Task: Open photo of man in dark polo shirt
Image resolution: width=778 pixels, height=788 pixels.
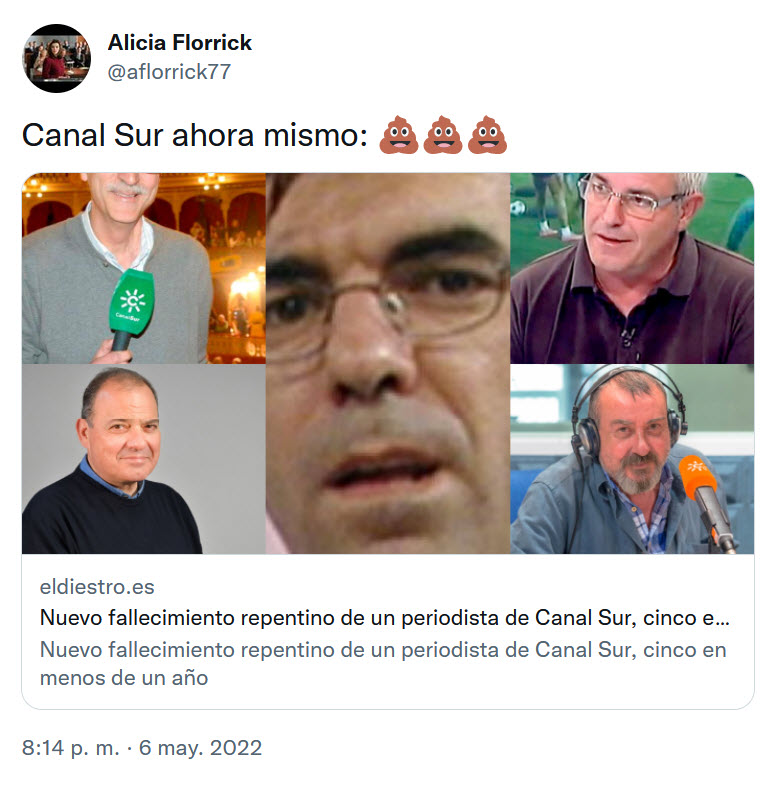Action: (x=632, y=268)
